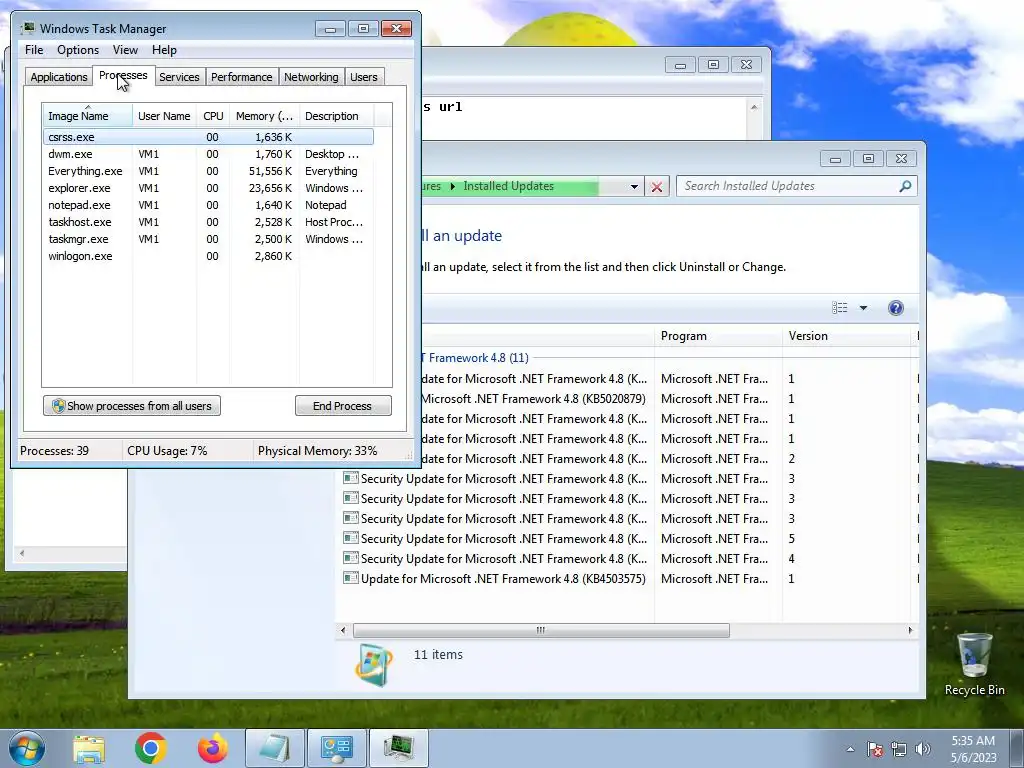Switch to Services tab

coord(179,77)
